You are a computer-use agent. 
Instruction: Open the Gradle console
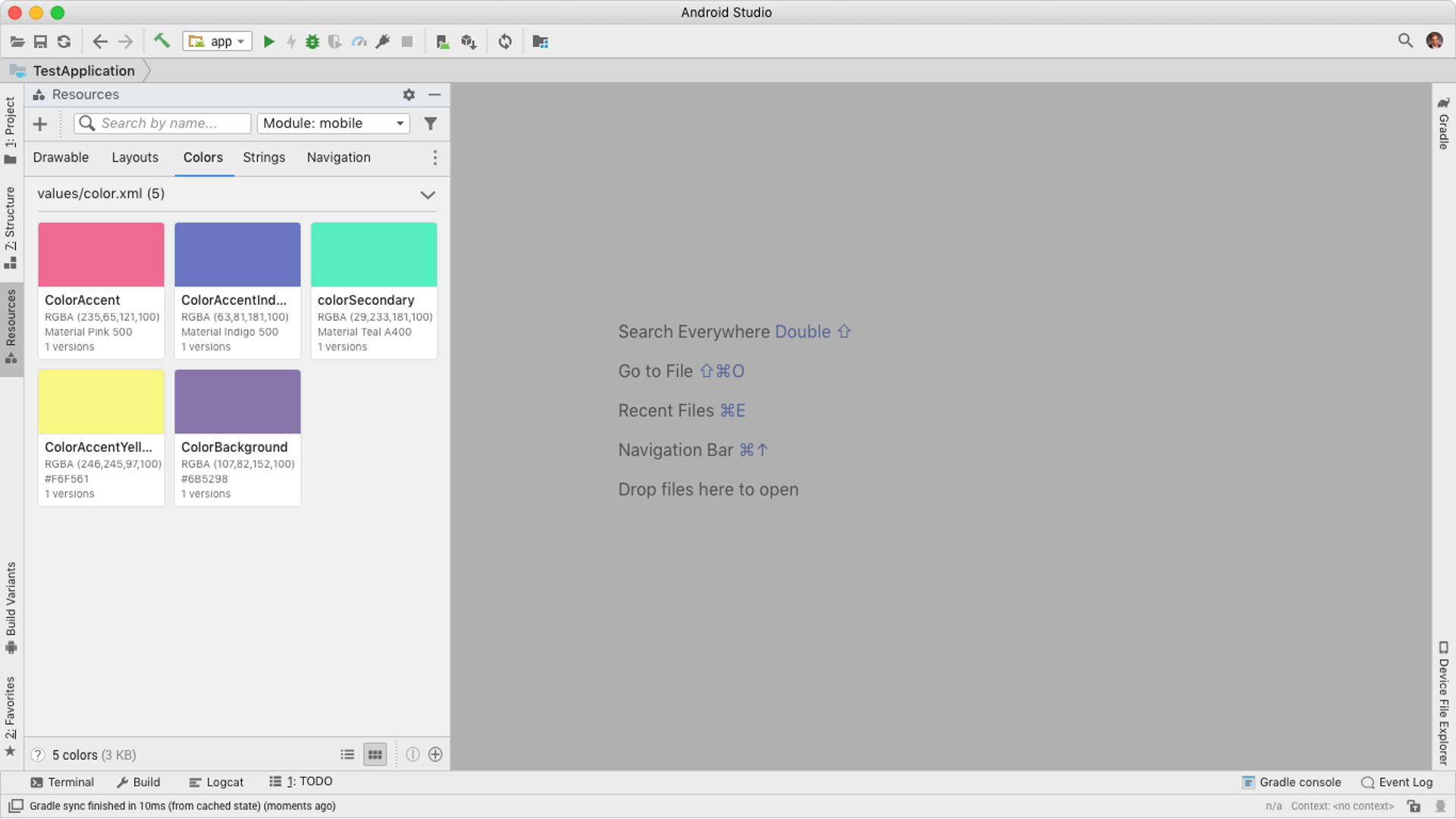point(1291,783)
